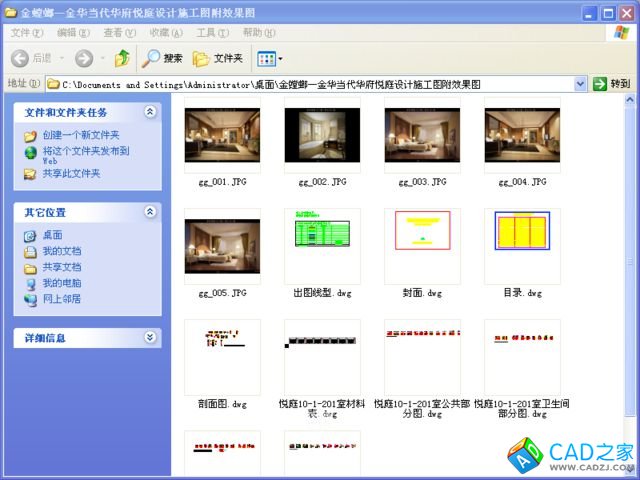The image size is (640, 480).
Task: Expand the address bar dropdown arrow
Action: point(580,84)
